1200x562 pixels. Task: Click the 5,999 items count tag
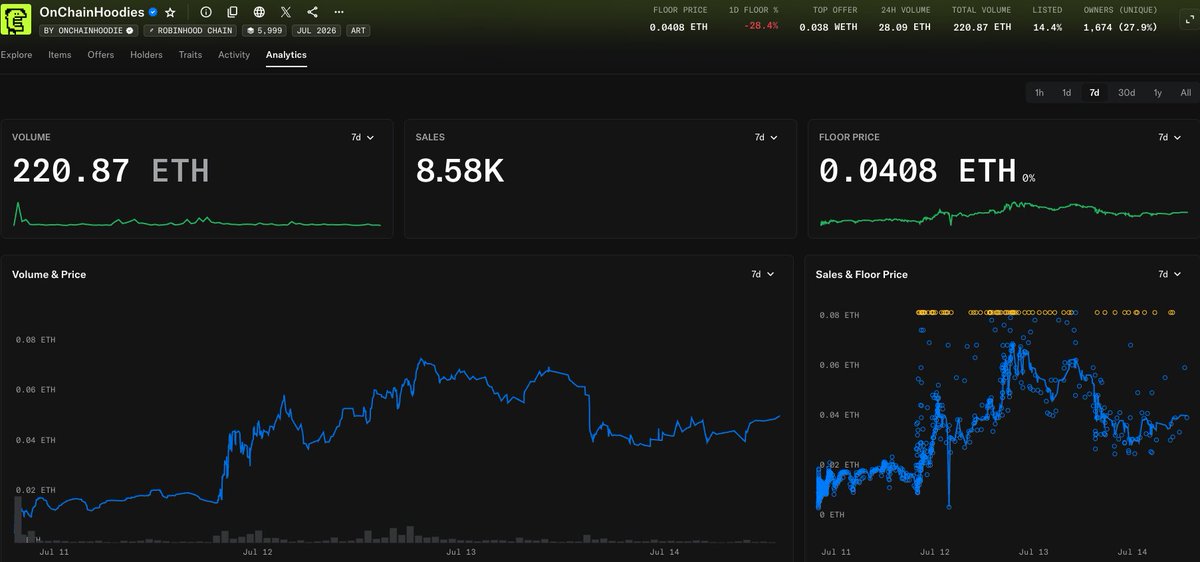[265, 30]
